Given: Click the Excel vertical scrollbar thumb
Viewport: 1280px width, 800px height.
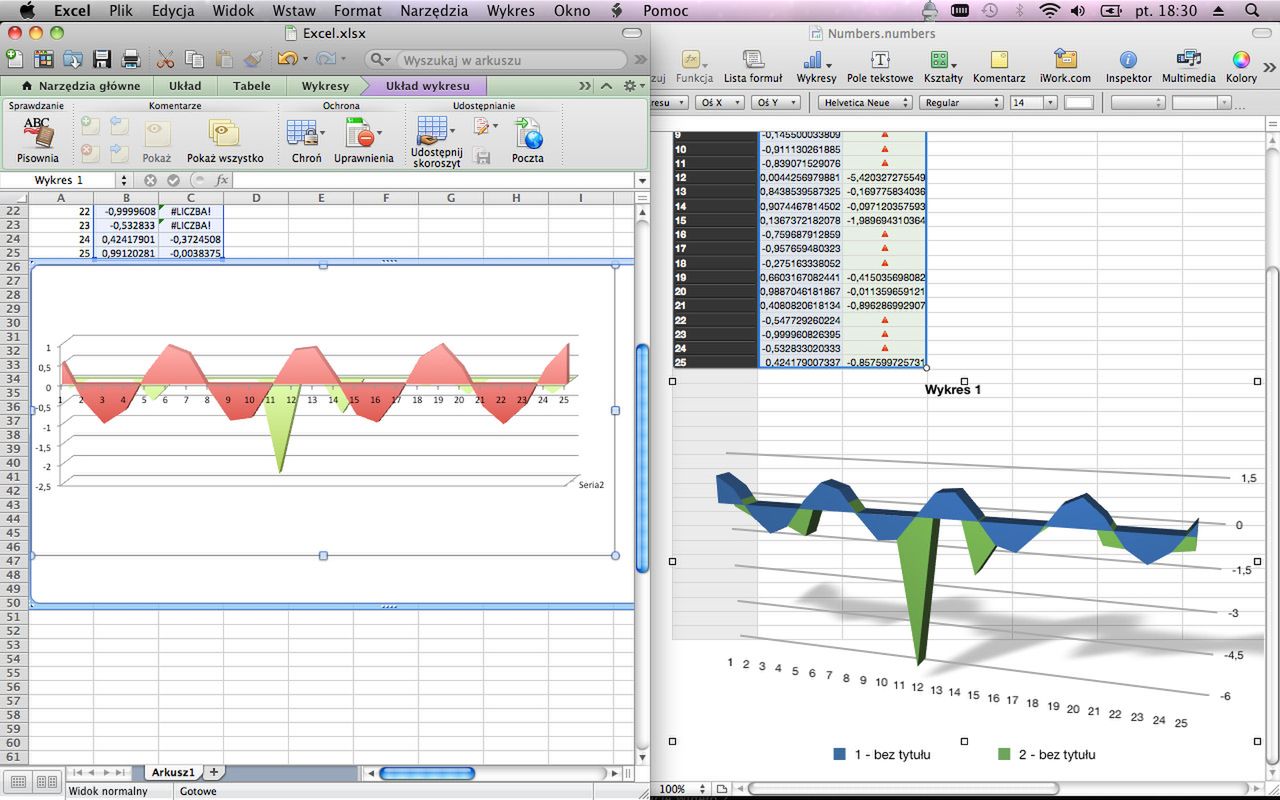Looking at the screenshot, I should tap(642, 457).
